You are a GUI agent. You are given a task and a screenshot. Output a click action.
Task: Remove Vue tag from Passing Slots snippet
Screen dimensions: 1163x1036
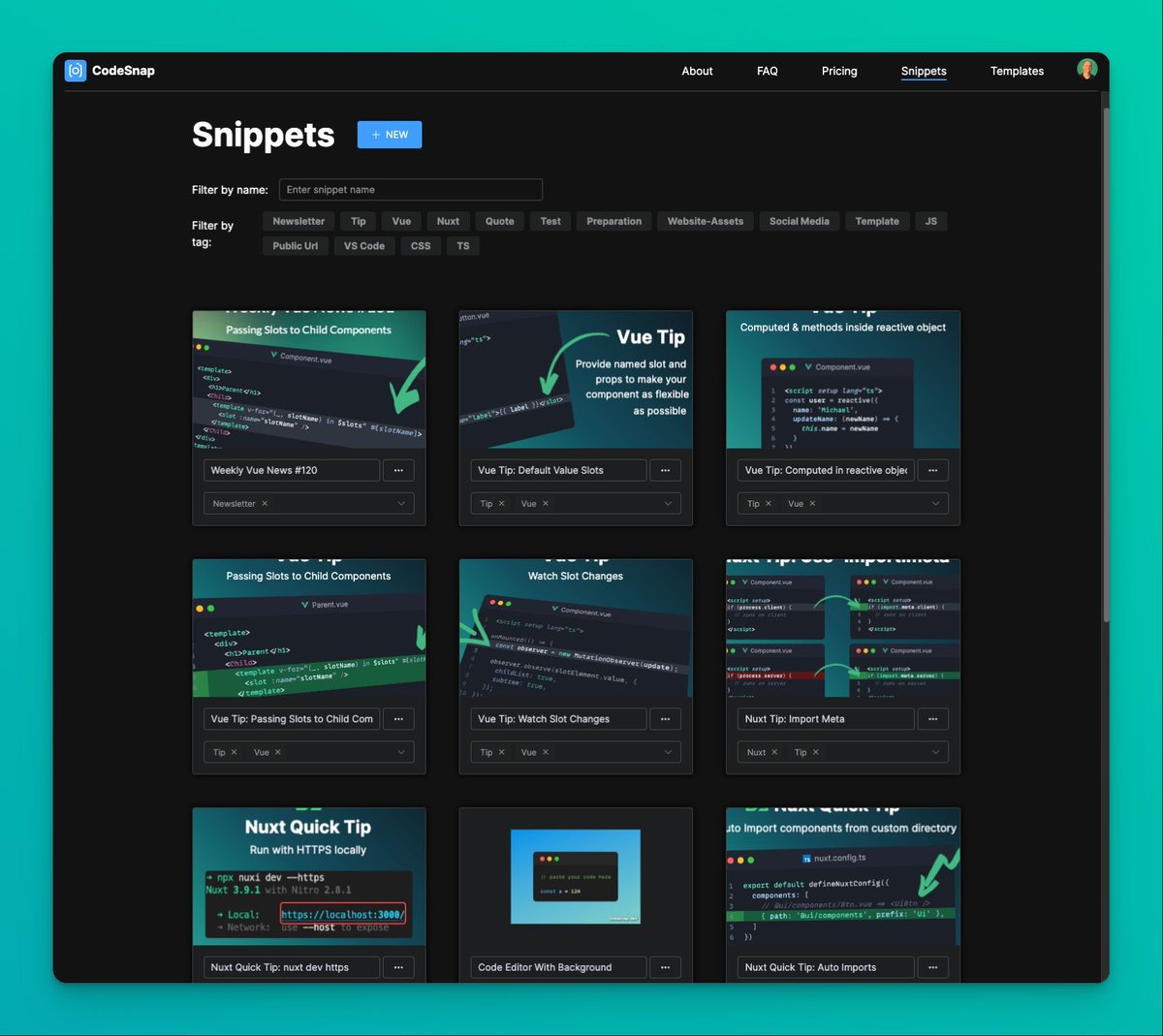coord(277,752)
